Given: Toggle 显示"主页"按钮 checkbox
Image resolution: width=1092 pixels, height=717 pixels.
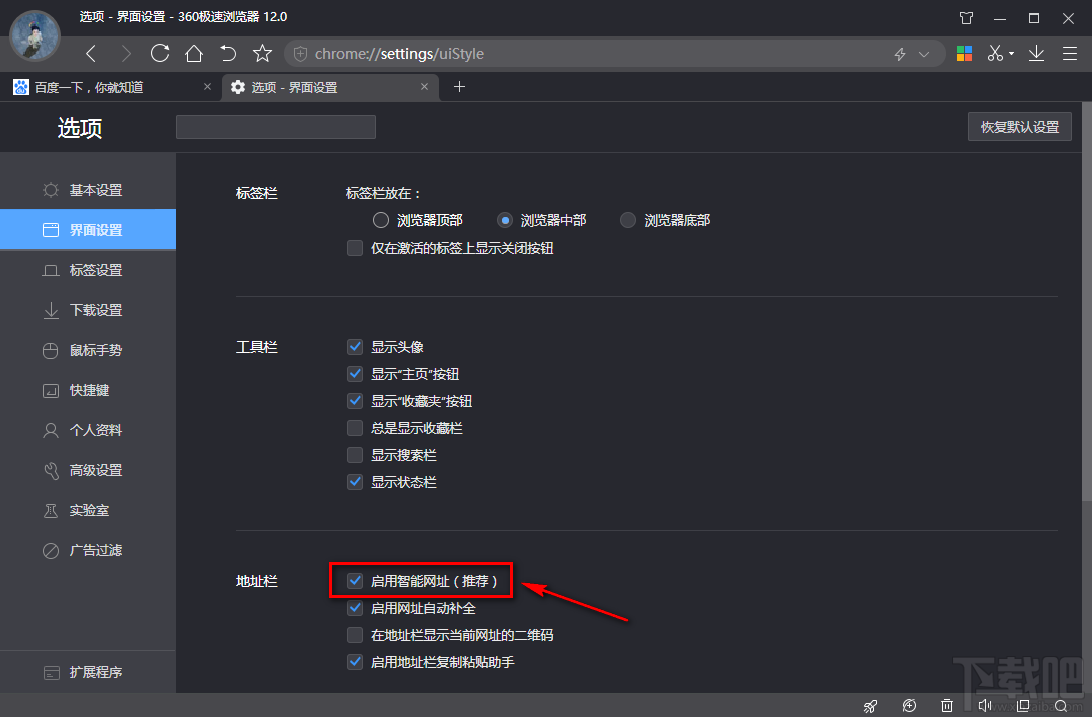Looking at the screenshot, I should click(355, 374).
